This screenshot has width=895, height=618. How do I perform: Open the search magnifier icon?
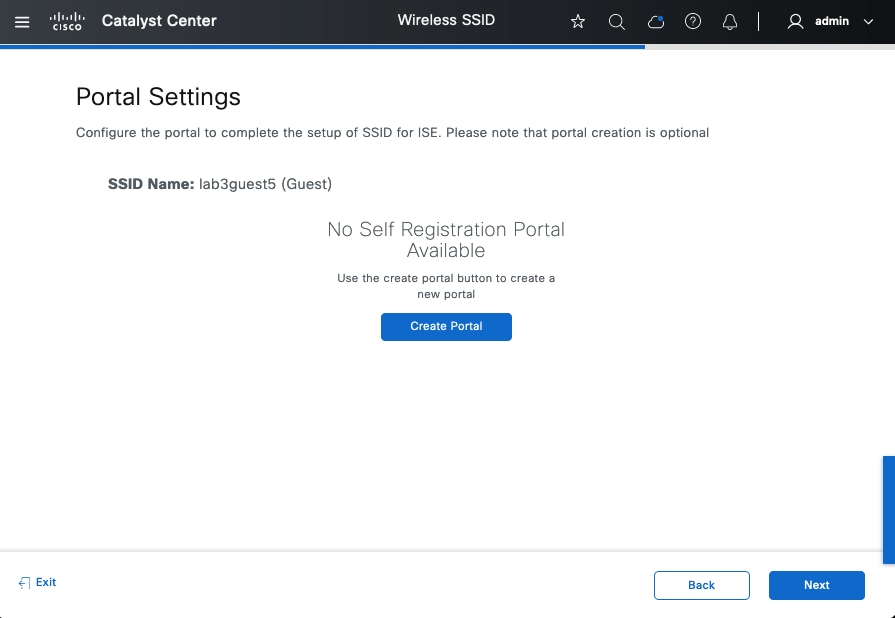coord(617,21)
